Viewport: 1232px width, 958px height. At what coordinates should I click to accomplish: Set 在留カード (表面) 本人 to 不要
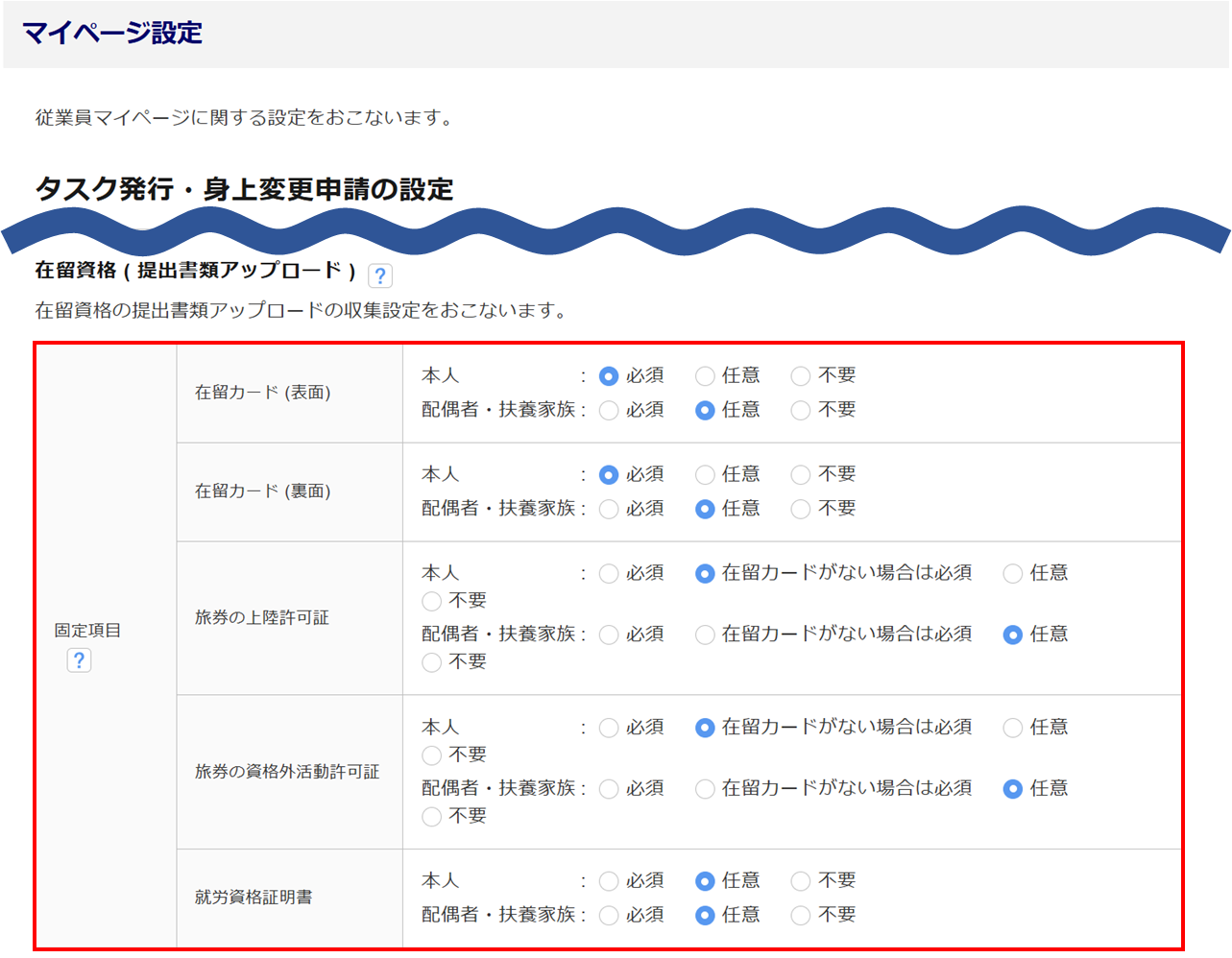click(x=801, y=376)
